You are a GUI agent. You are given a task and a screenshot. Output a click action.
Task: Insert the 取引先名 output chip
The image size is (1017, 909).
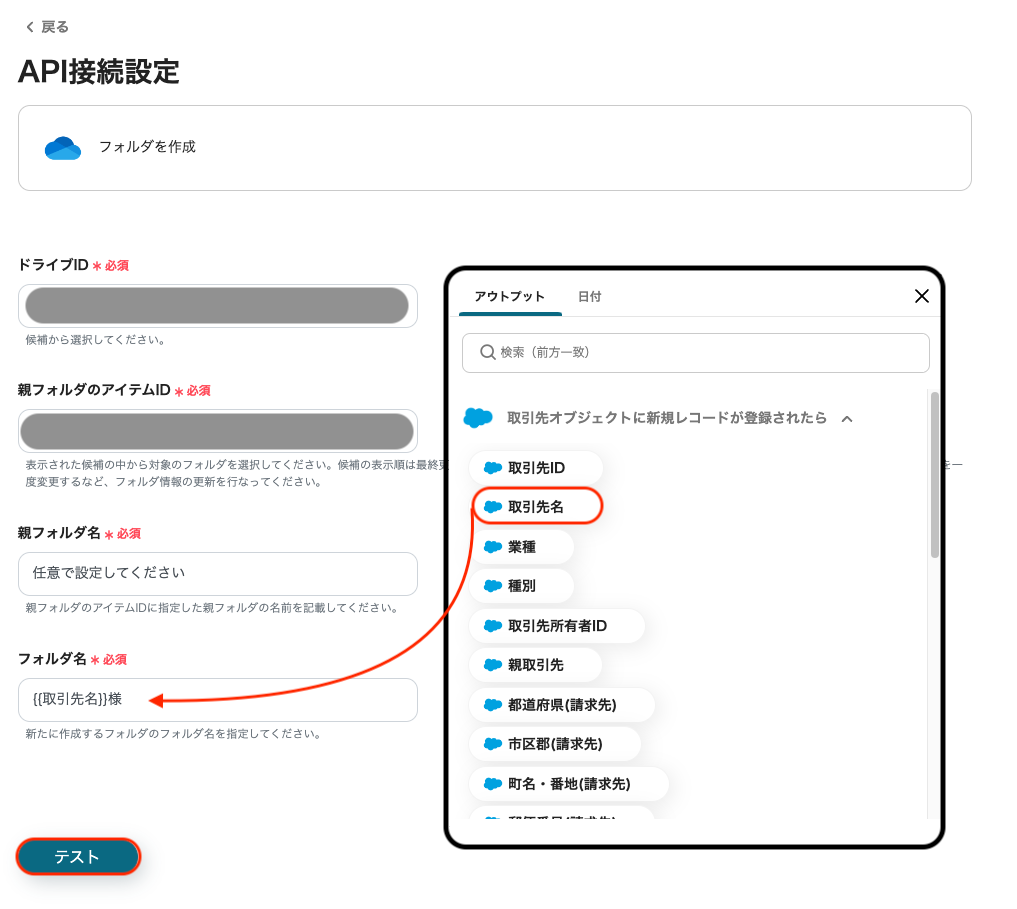[537, 507]
